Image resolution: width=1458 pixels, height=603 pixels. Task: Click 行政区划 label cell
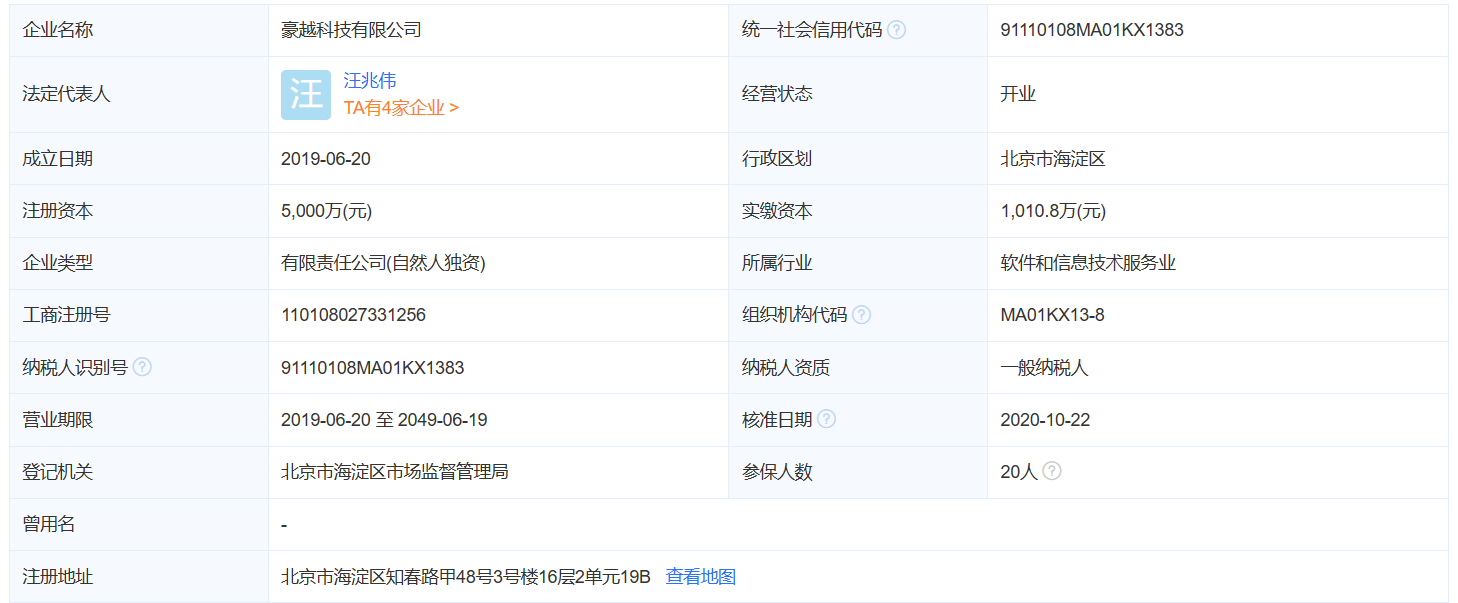[x=858, y=159]
